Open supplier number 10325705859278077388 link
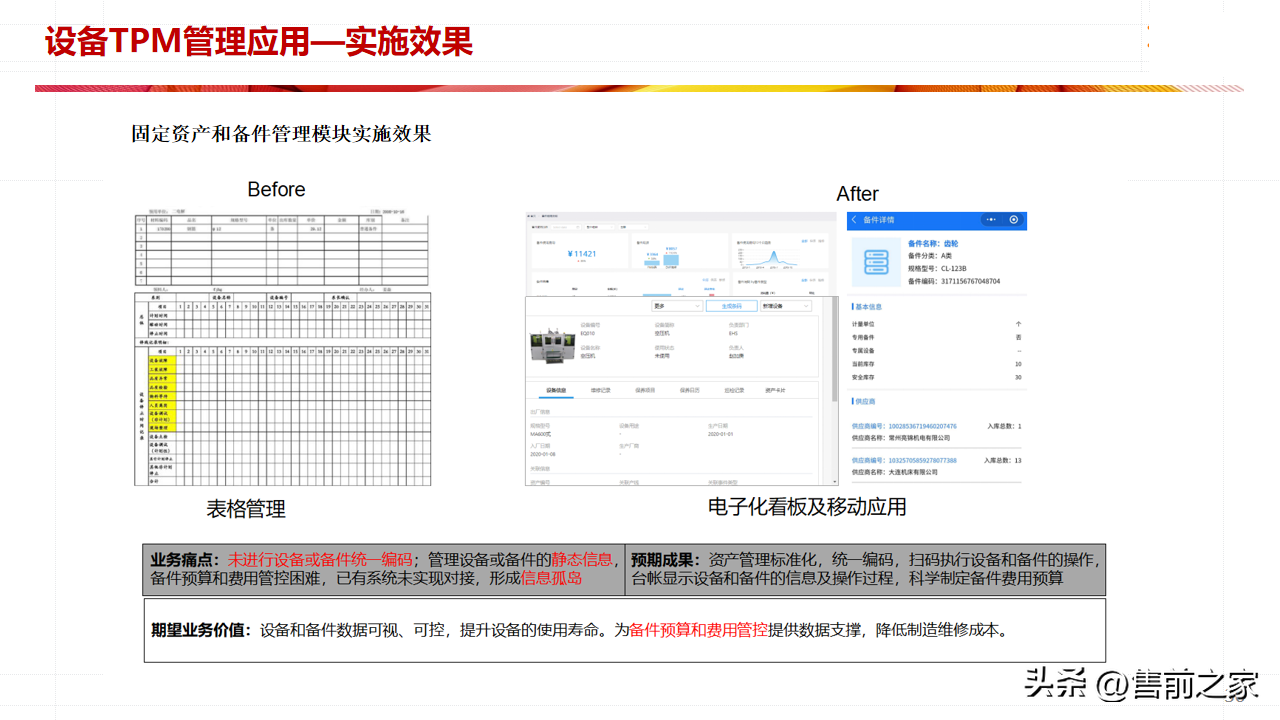1280x720 pixels. point(904,460)
